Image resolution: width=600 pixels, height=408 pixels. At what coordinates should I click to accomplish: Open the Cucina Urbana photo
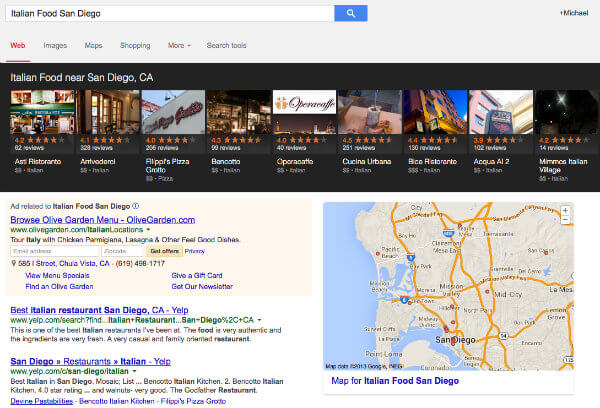370,112
